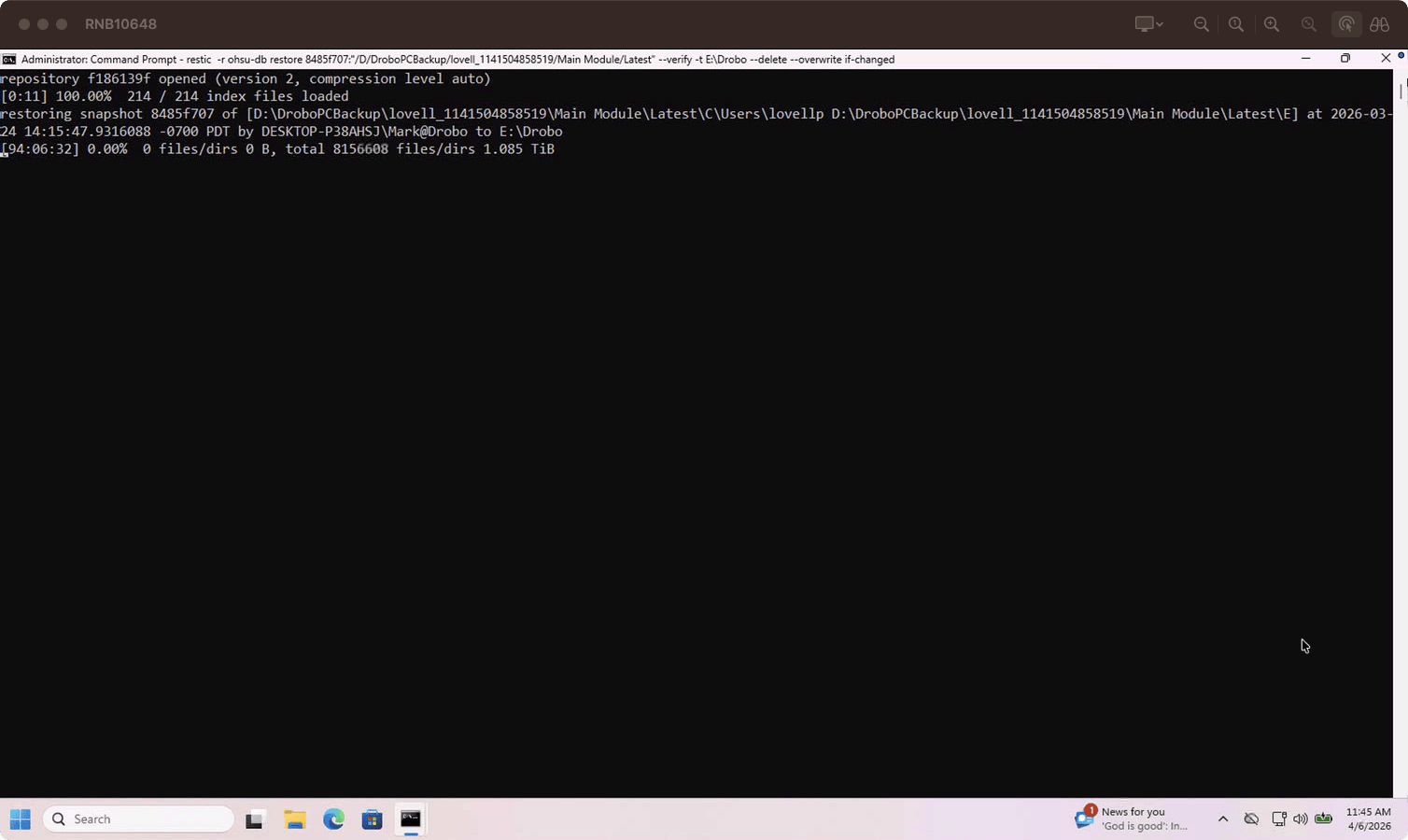Open the Windows Start menu

click(x=21, y=819)
